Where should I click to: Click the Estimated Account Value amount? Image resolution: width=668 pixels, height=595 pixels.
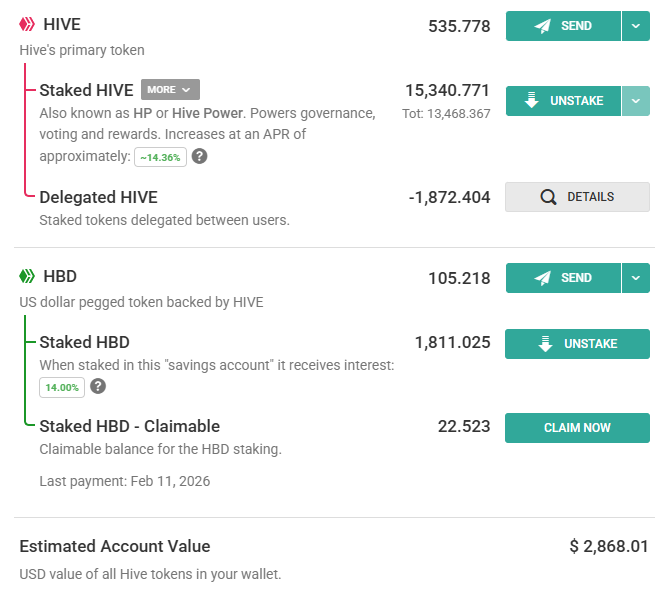pyautogui.click(x=609, y=546)
